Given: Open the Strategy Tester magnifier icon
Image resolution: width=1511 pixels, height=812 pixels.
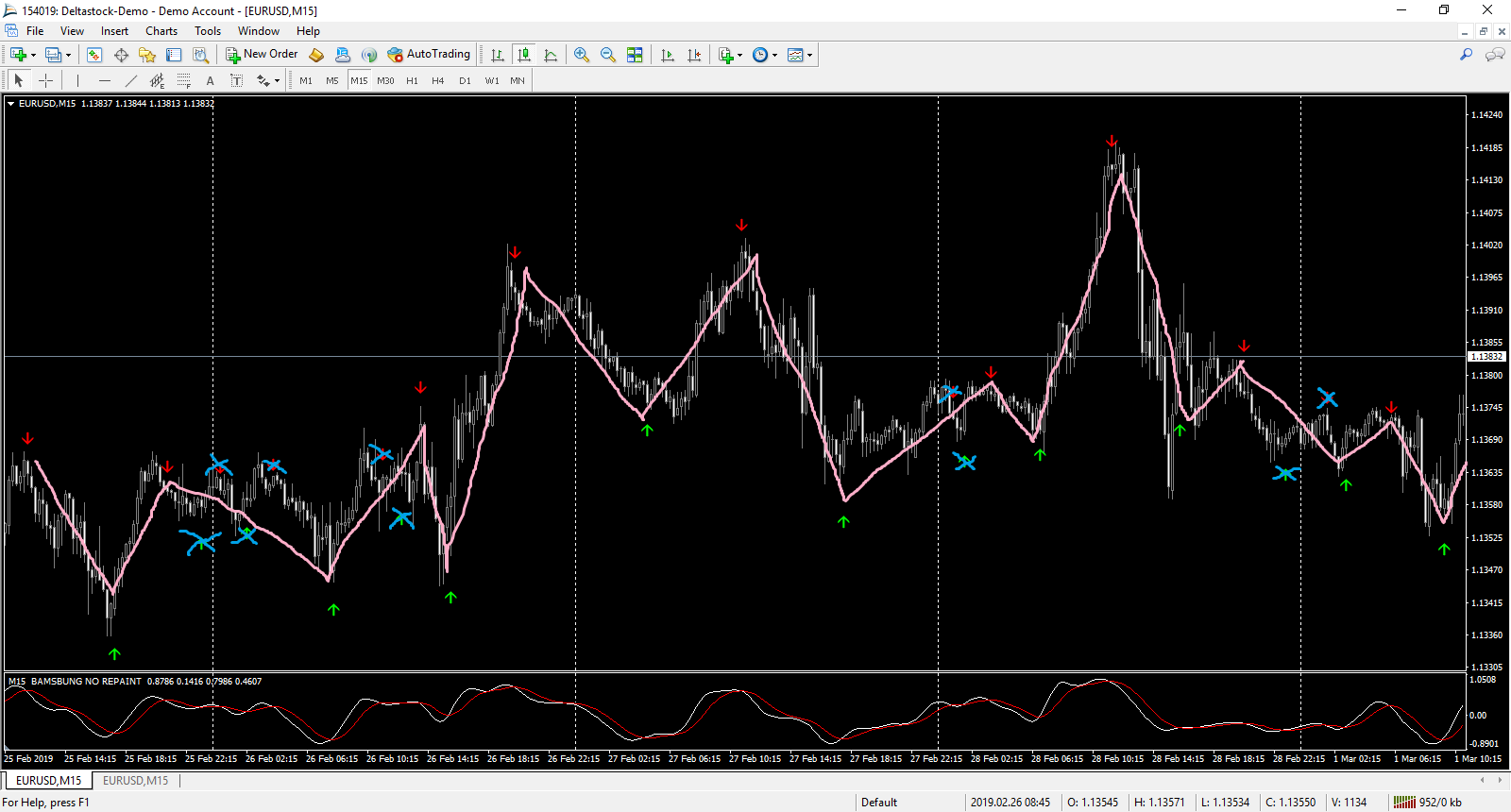Looking at the screenshot, I should tap(200, 55).
